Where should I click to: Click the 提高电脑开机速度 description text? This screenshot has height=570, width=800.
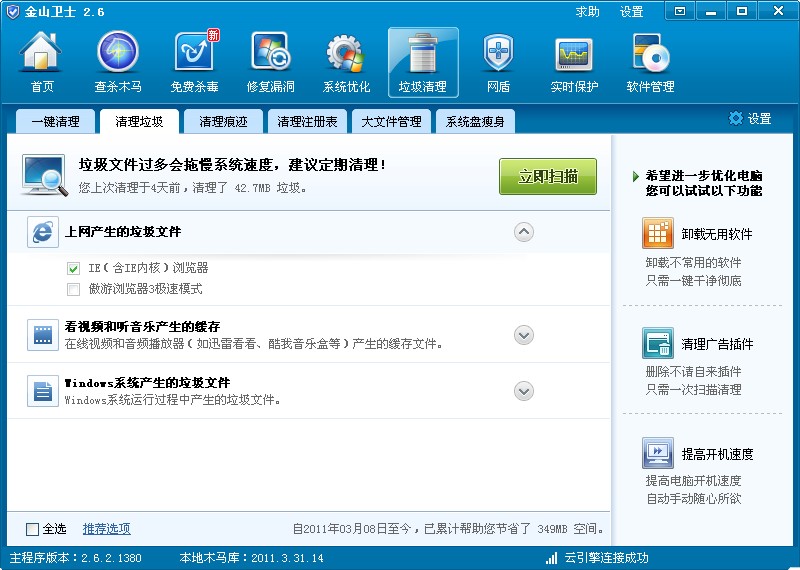point(693,481)
